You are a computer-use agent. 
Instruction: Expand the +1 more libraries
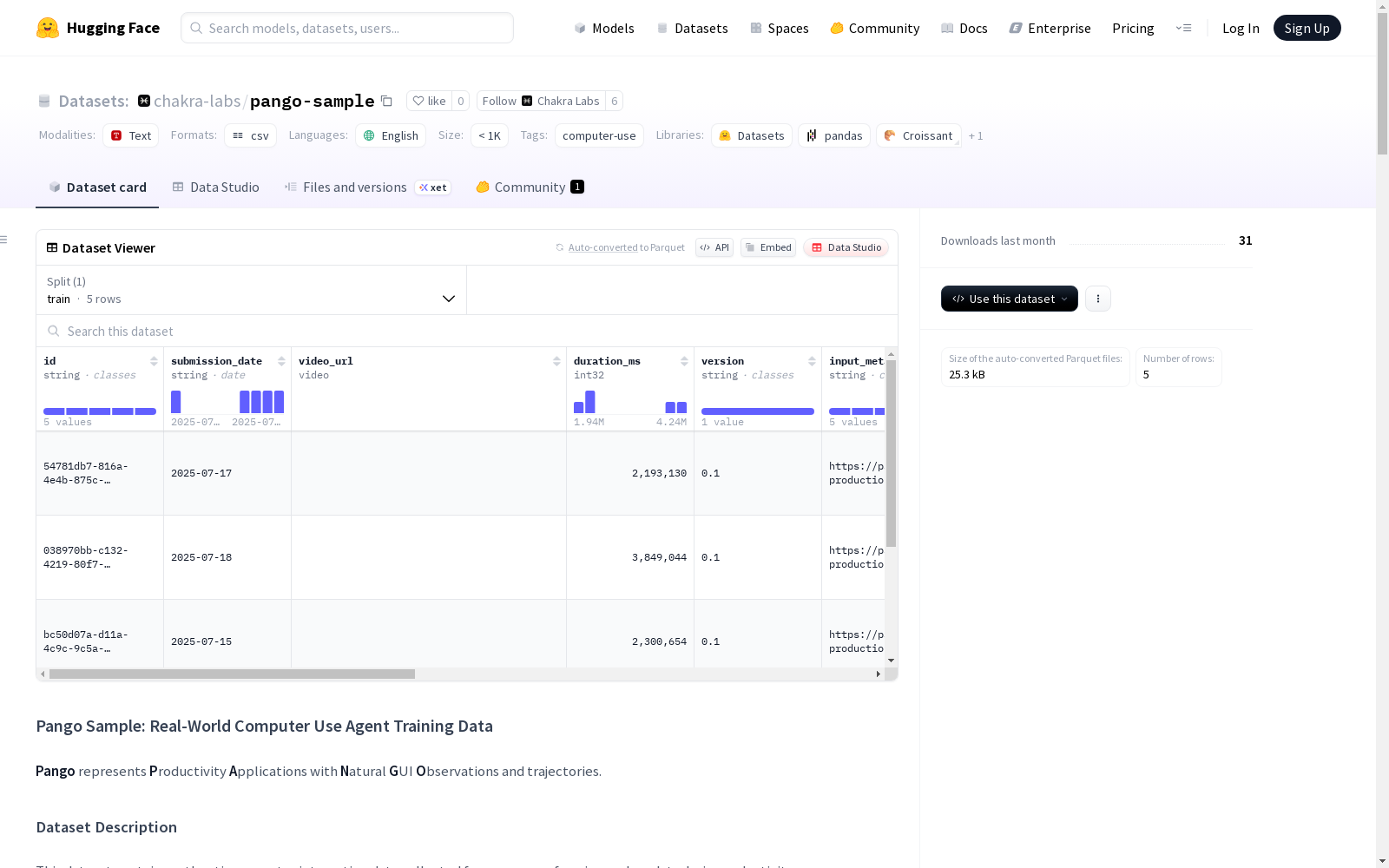976,135
